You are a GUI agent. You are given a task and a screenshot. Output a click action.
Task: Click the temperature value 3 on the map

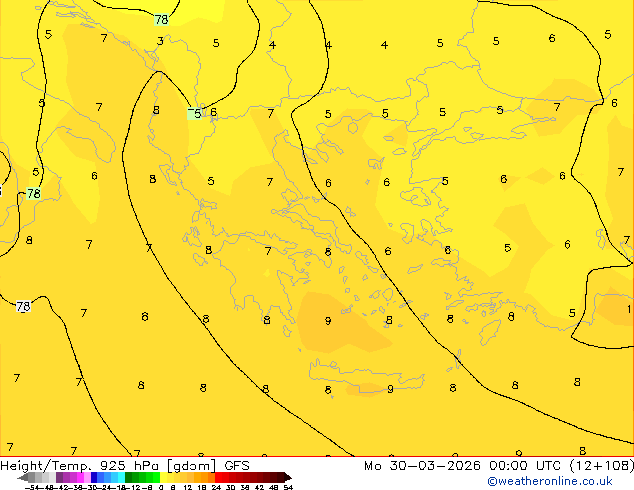(160, 41)
